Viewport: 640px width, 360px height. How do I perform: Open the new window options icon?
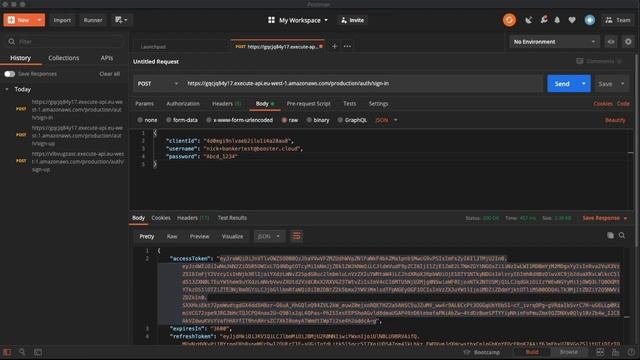pyautogui.click(x=121, y=20)
